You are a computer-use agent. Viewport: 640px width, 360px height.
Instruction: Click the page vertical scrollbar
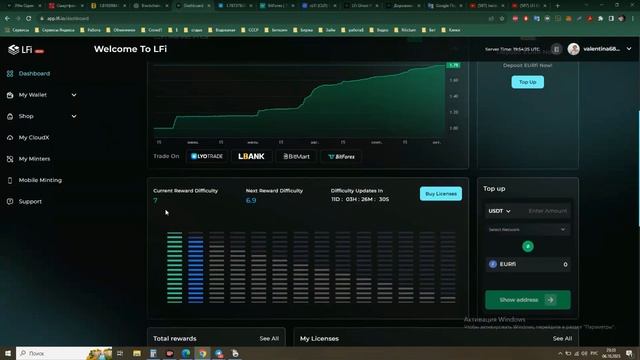pos(638,168)
